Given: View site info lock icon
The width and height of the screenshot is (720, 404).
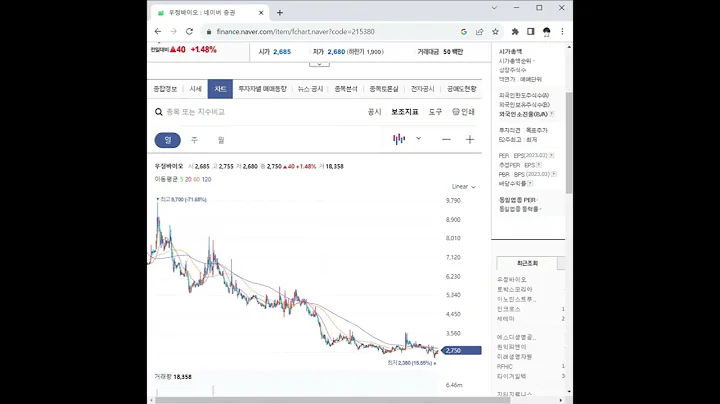Looking at the screenshot, I should pos(209,32).
